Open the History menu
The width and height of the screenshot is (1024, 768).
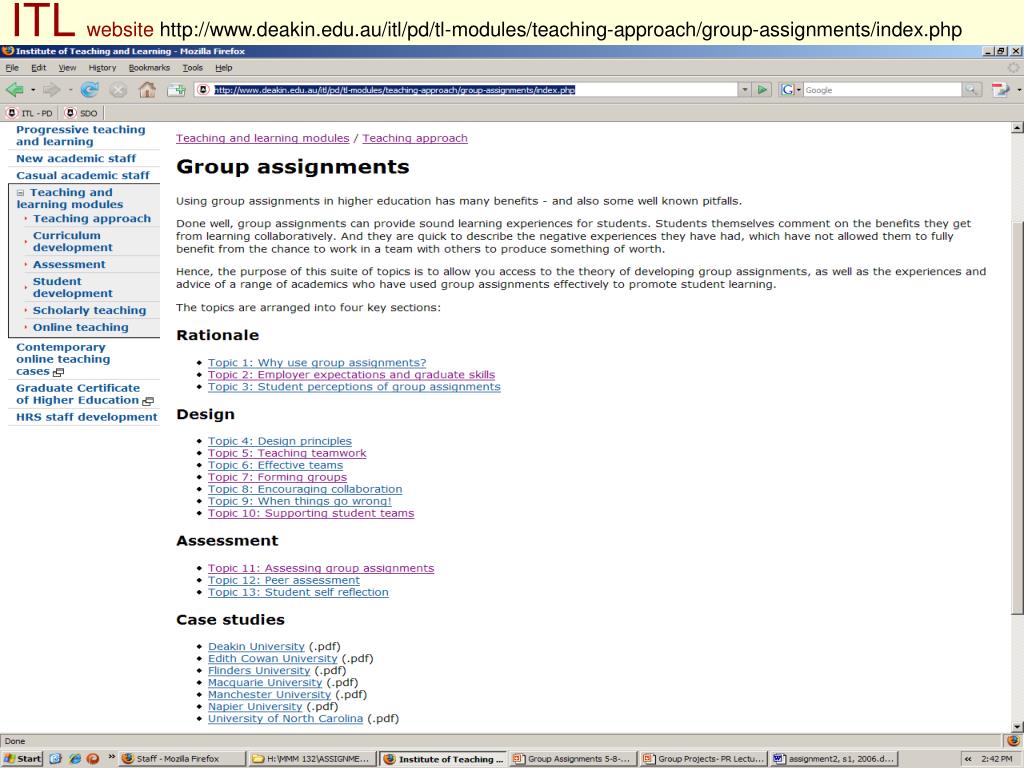point(102,67)
